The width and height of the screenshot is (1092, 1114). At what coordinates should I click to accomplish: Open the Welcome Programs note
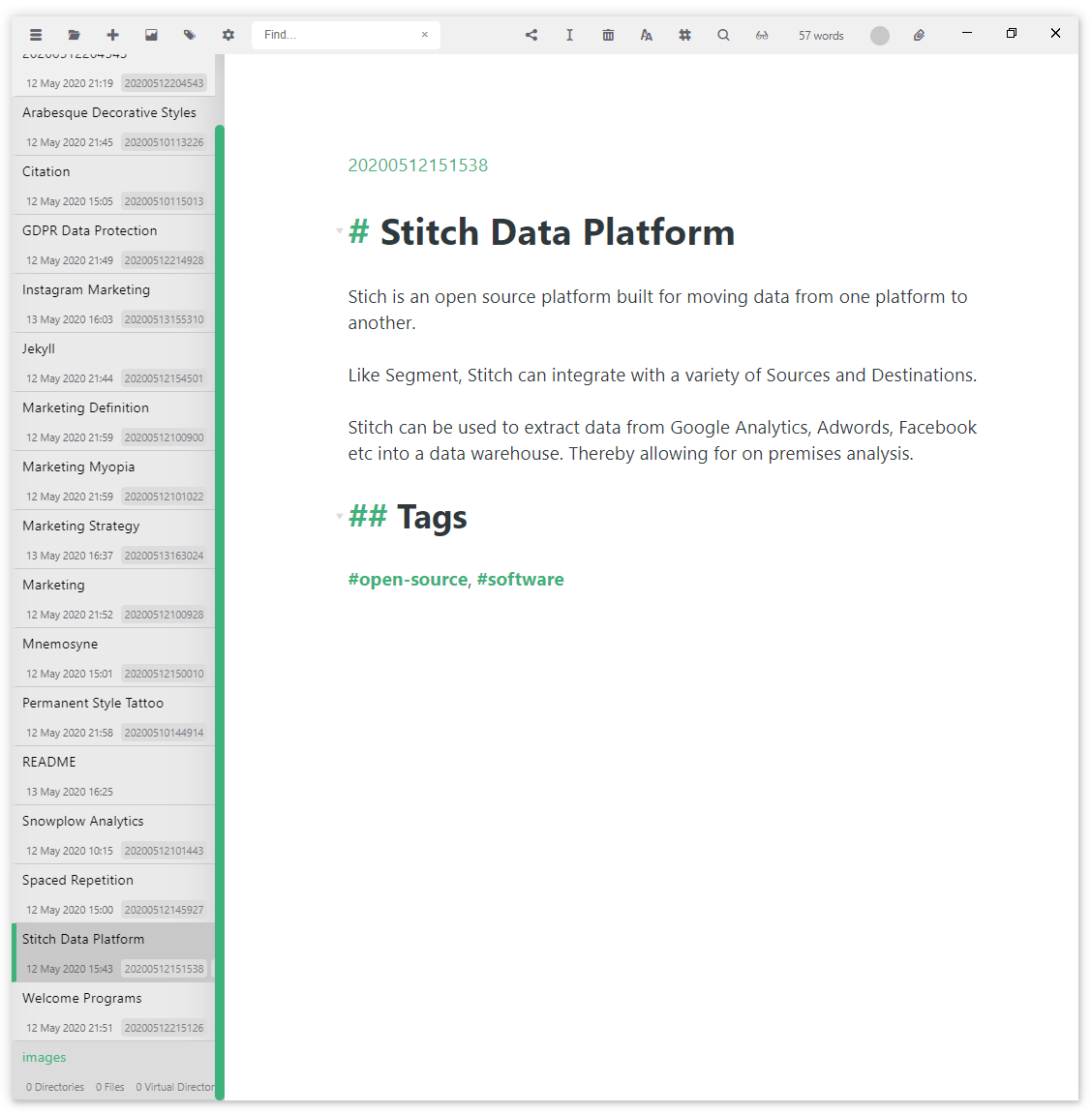coord(113,1010)
